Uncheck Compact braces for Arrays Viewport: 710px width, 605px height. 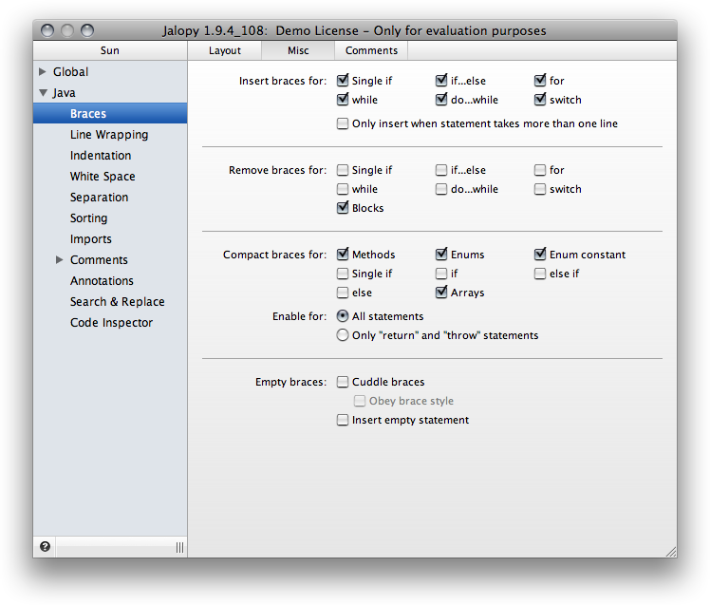441,293
